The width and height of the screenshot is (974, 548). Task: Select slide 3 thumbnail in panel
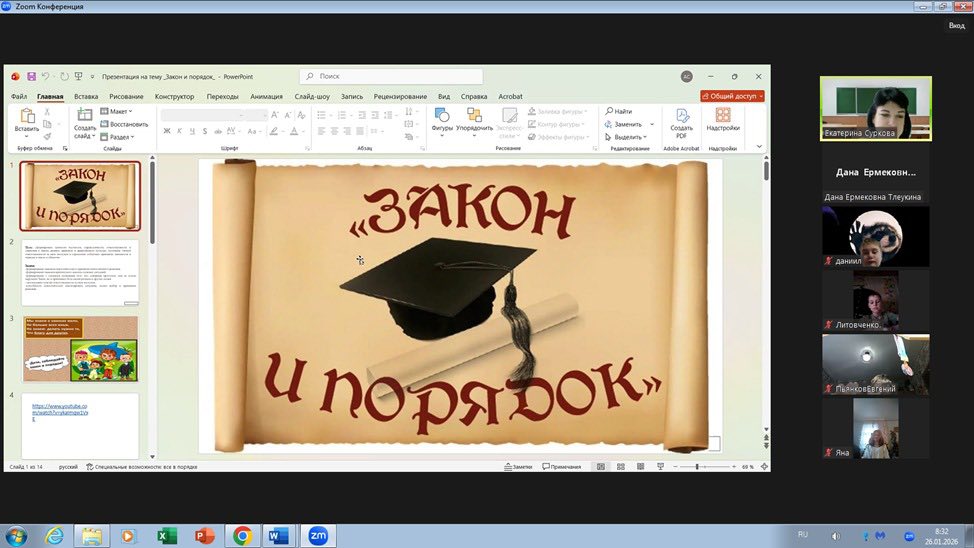pos(81,349)
